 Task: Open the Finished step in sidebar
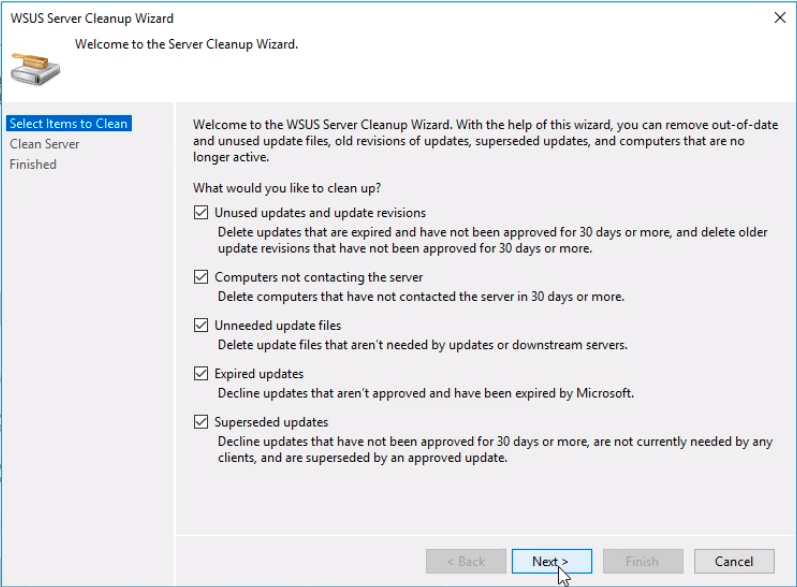(x=33, y=164)
